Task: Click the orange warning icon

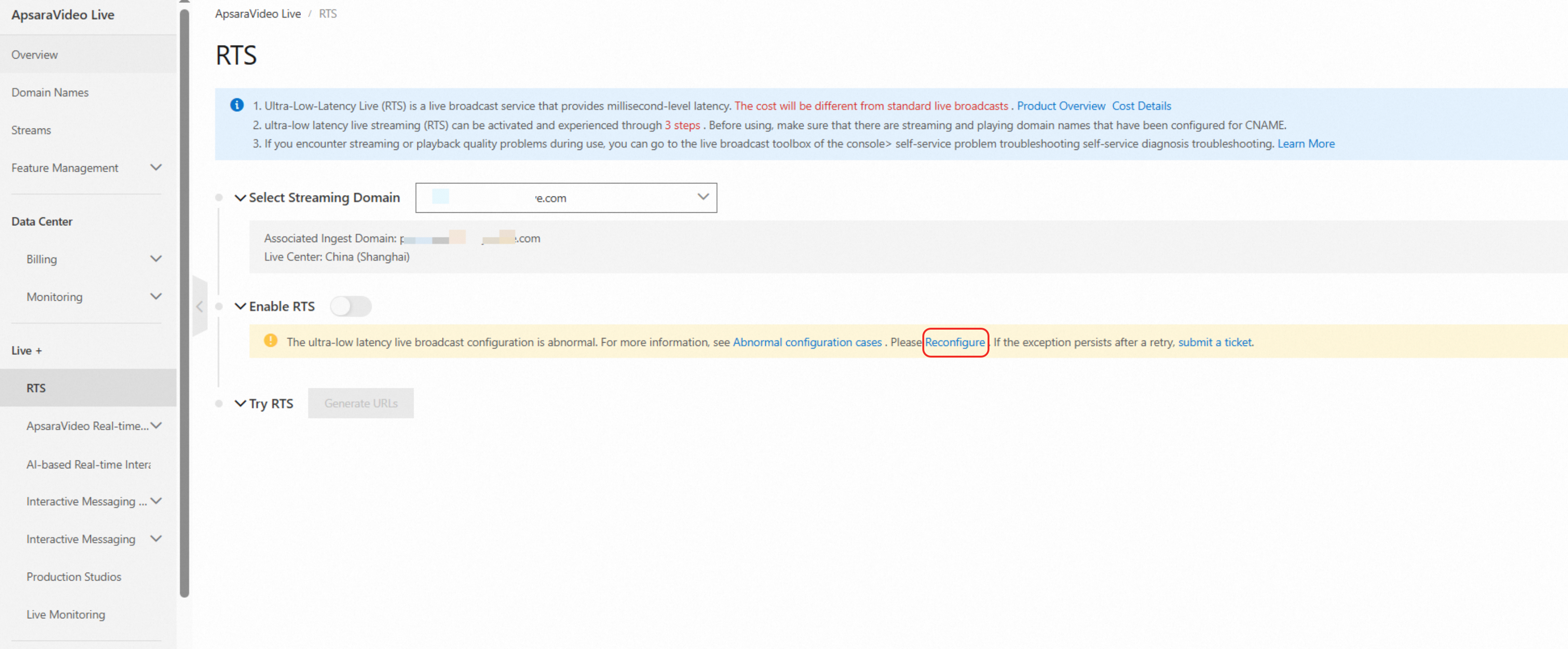Action: (x=270, y=341)
